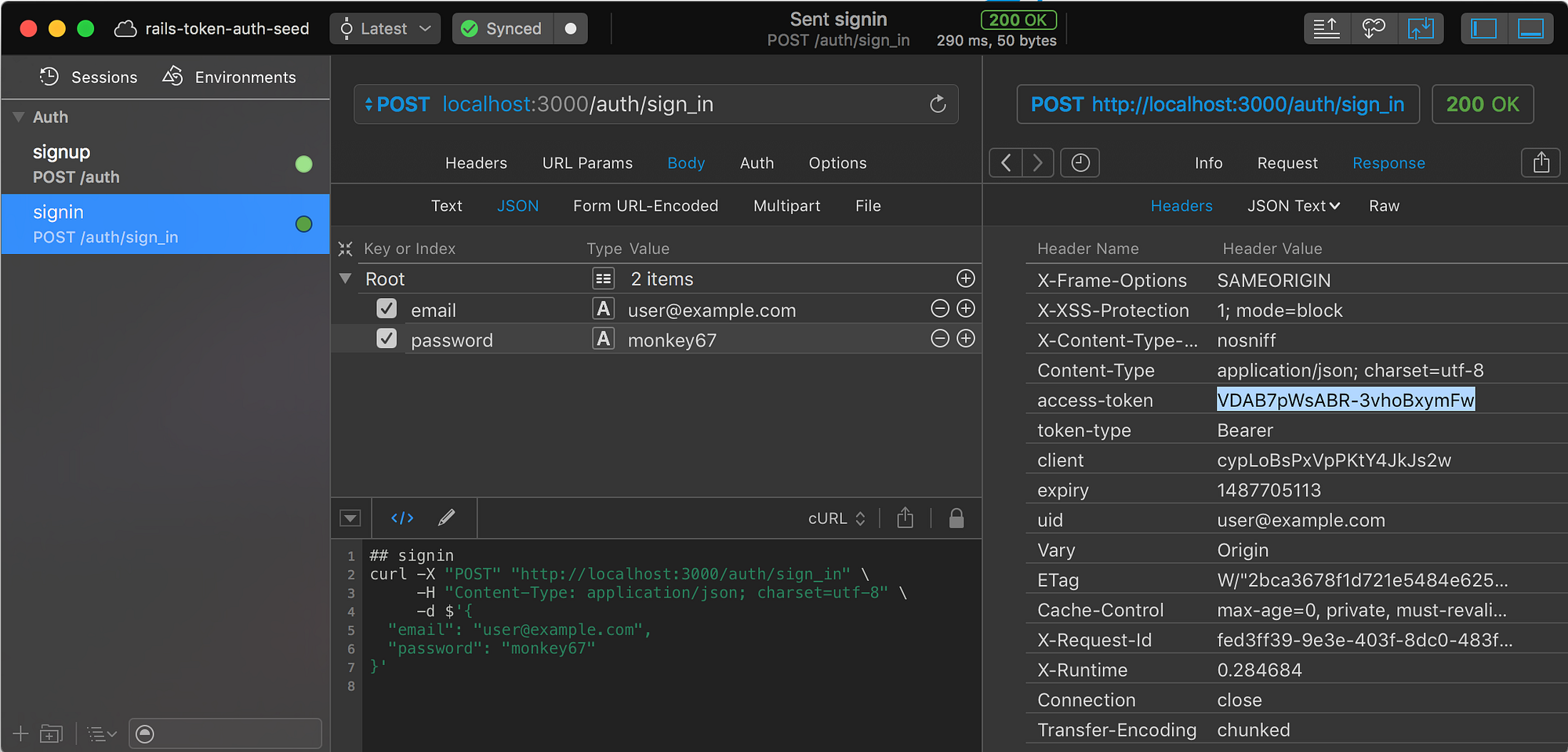Screen dimensions: 1568x752
Task: Open the cURL language selector
Action: [837, 518]
